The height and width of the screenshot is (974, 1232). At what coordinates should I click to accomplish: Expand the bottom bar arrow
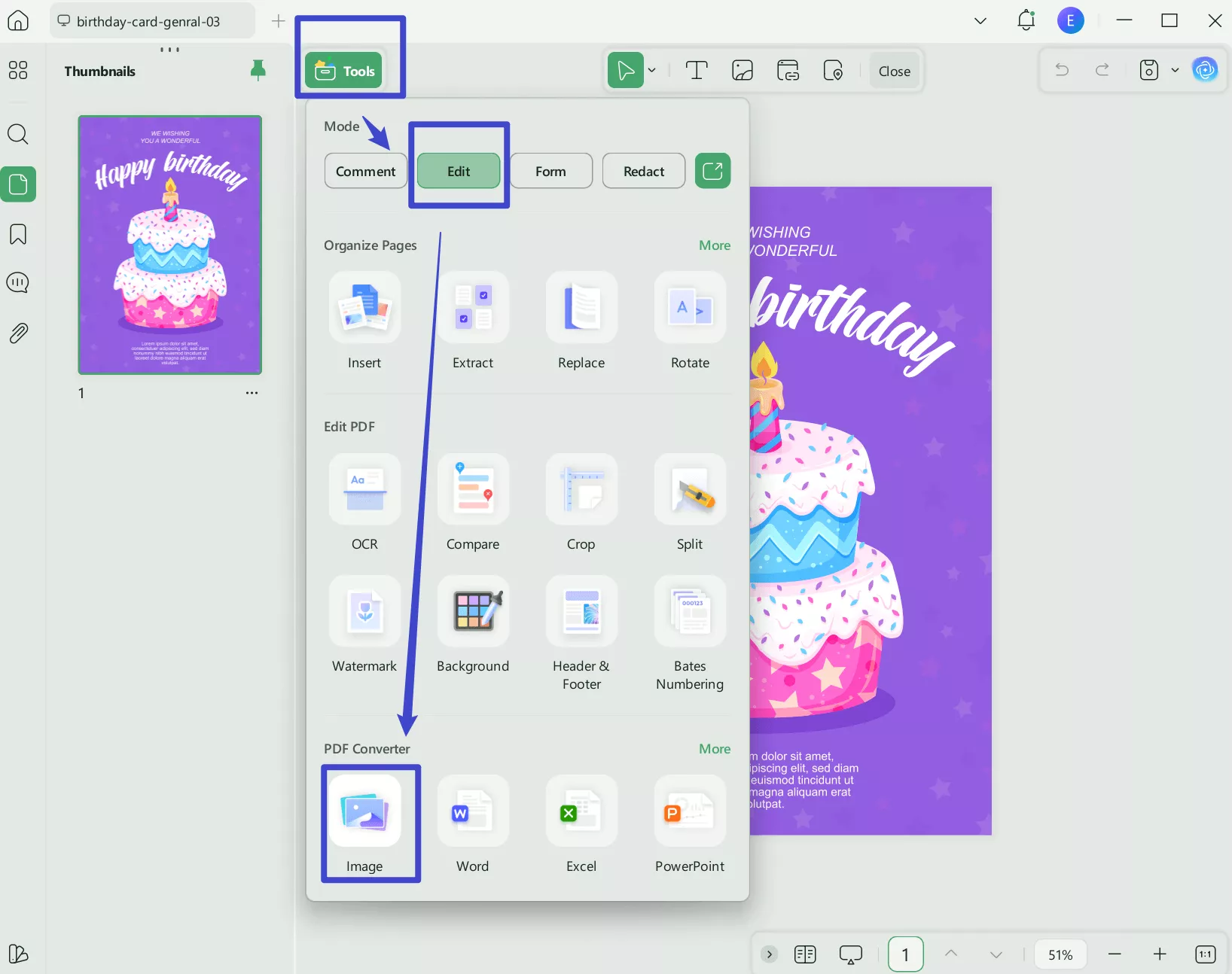(769, 954)
